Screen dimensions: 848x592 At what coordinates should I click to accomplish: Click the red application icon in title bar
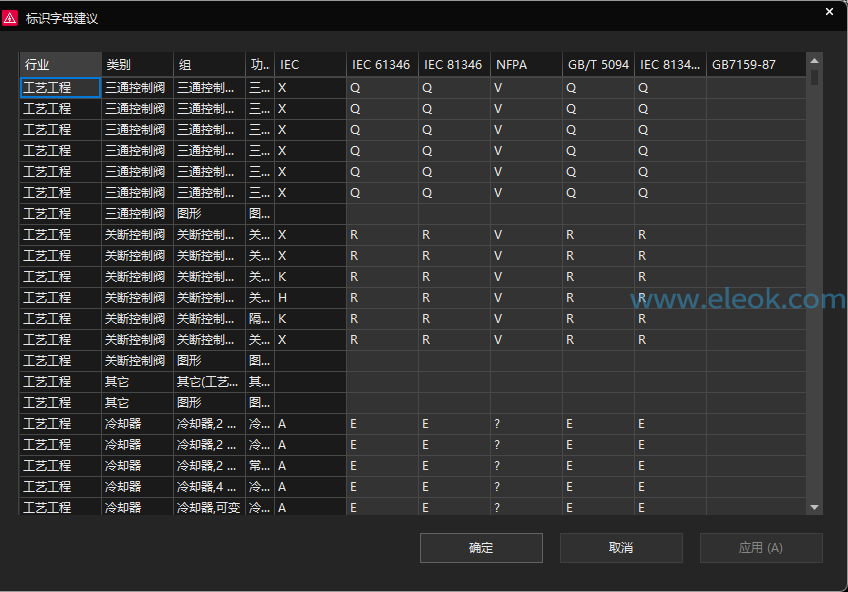(x=10, y=18)
